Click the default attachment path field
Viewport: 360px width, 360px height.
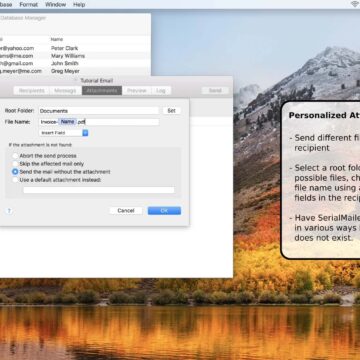tap(99, 190)
